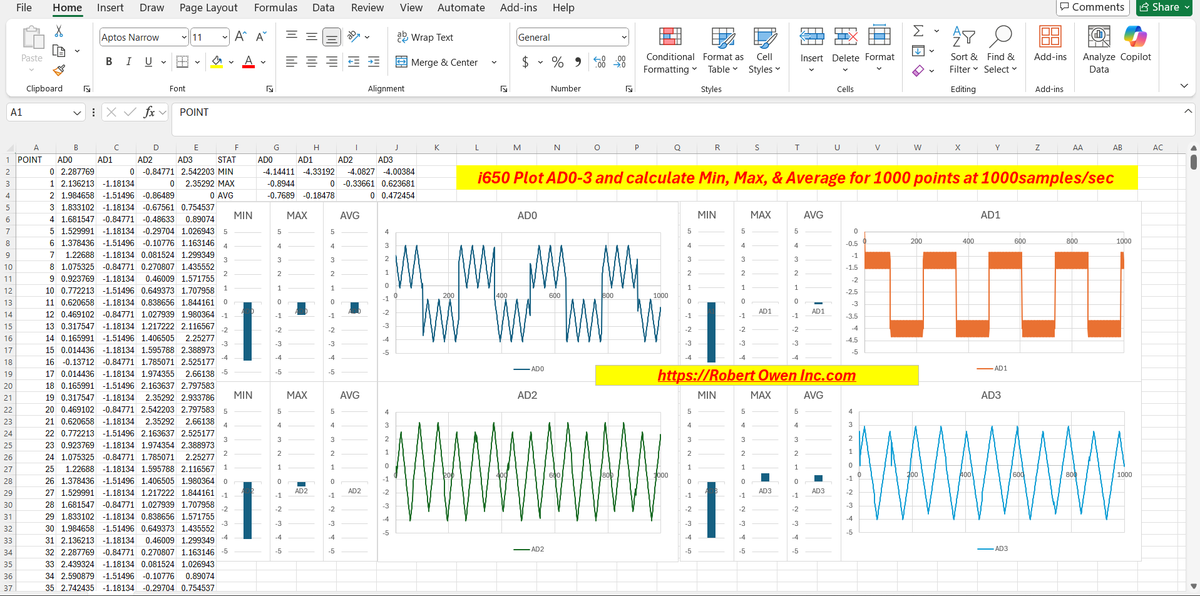Open the Add-ins button
Screen dimensions: 1200x596
click(1050, 45)
